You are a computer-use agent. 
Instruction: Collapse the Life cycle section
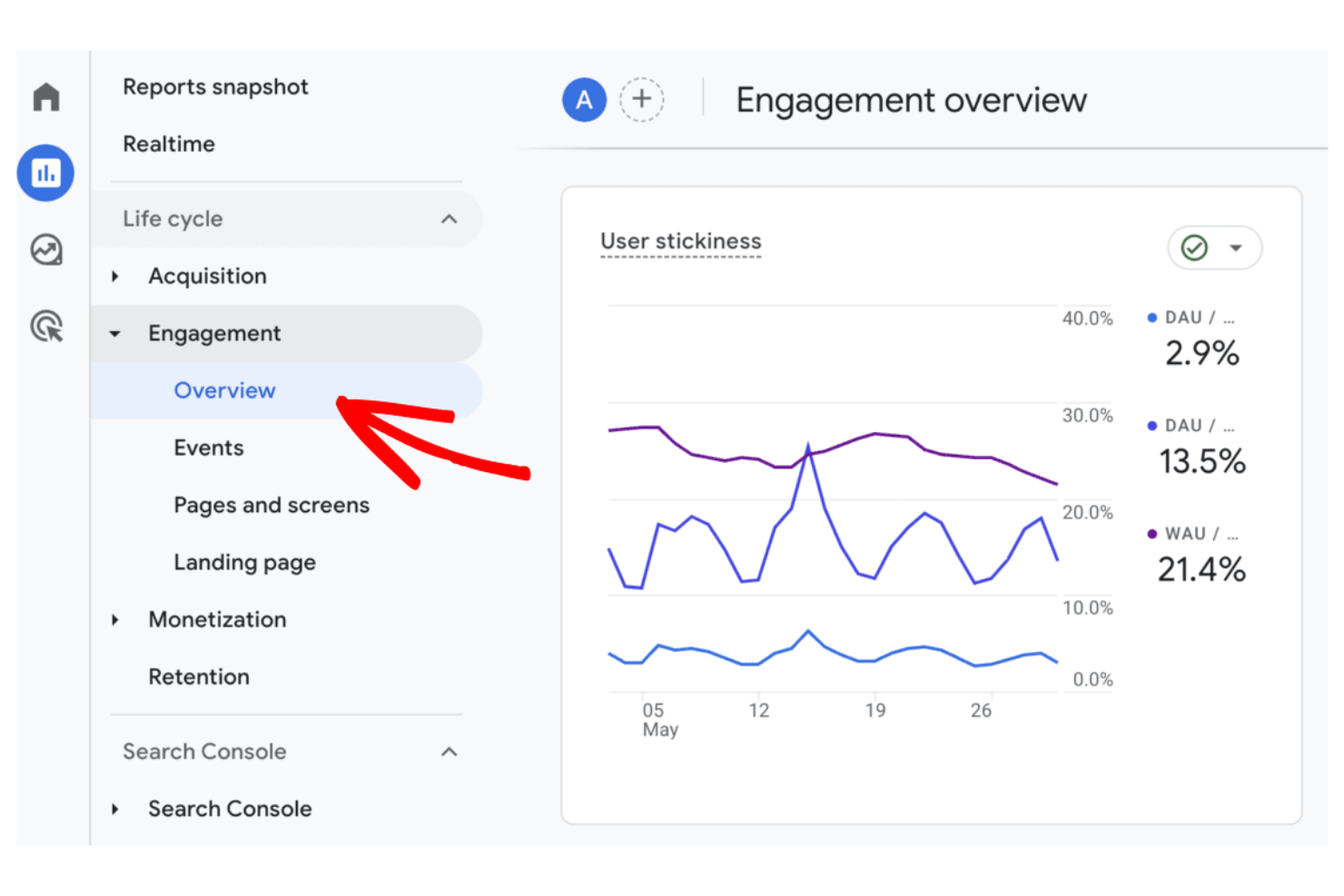point(449,219)
